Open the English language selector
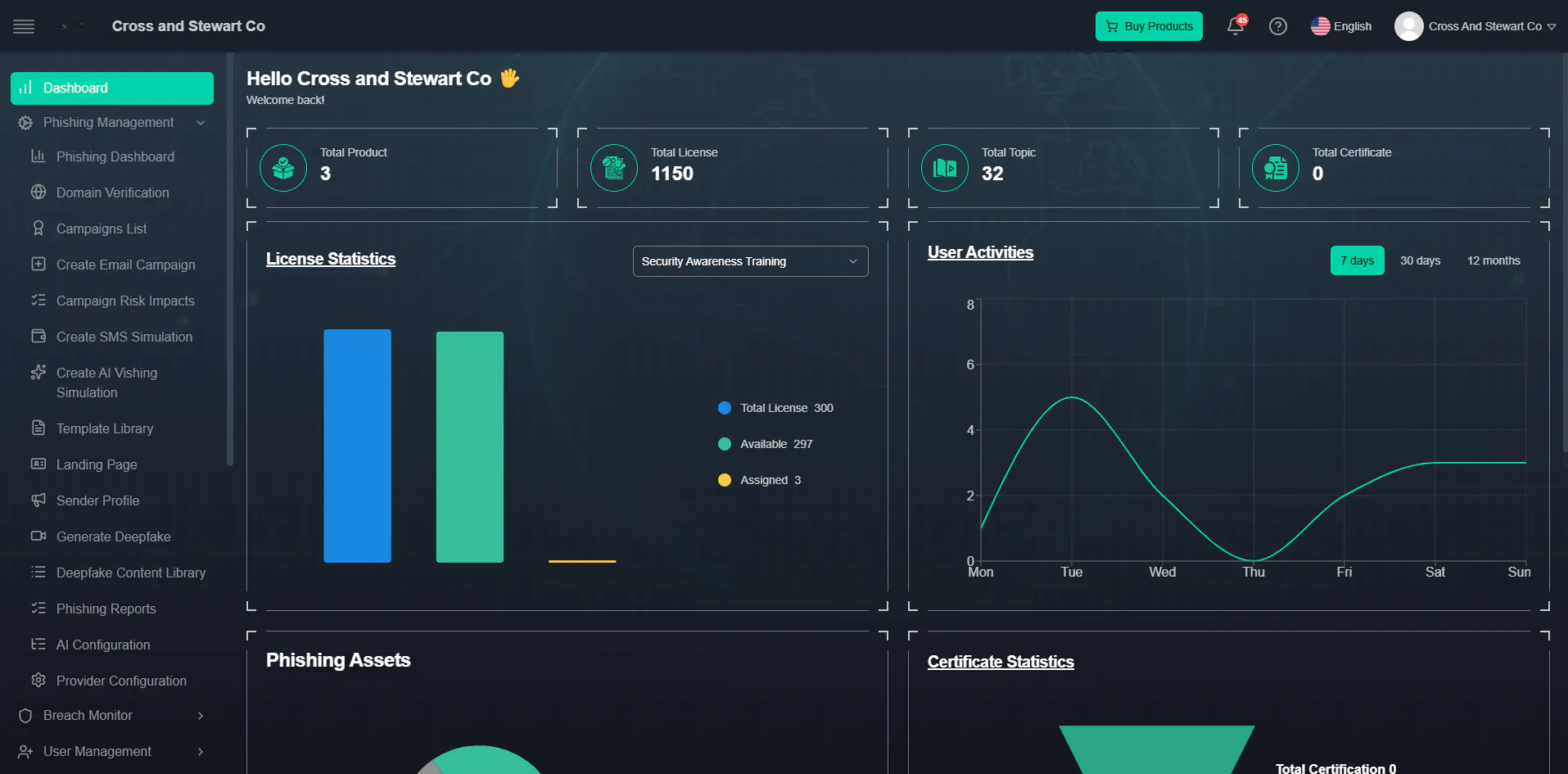The width and height of the screenshot is (1568, 774). tap(1341, 26)
